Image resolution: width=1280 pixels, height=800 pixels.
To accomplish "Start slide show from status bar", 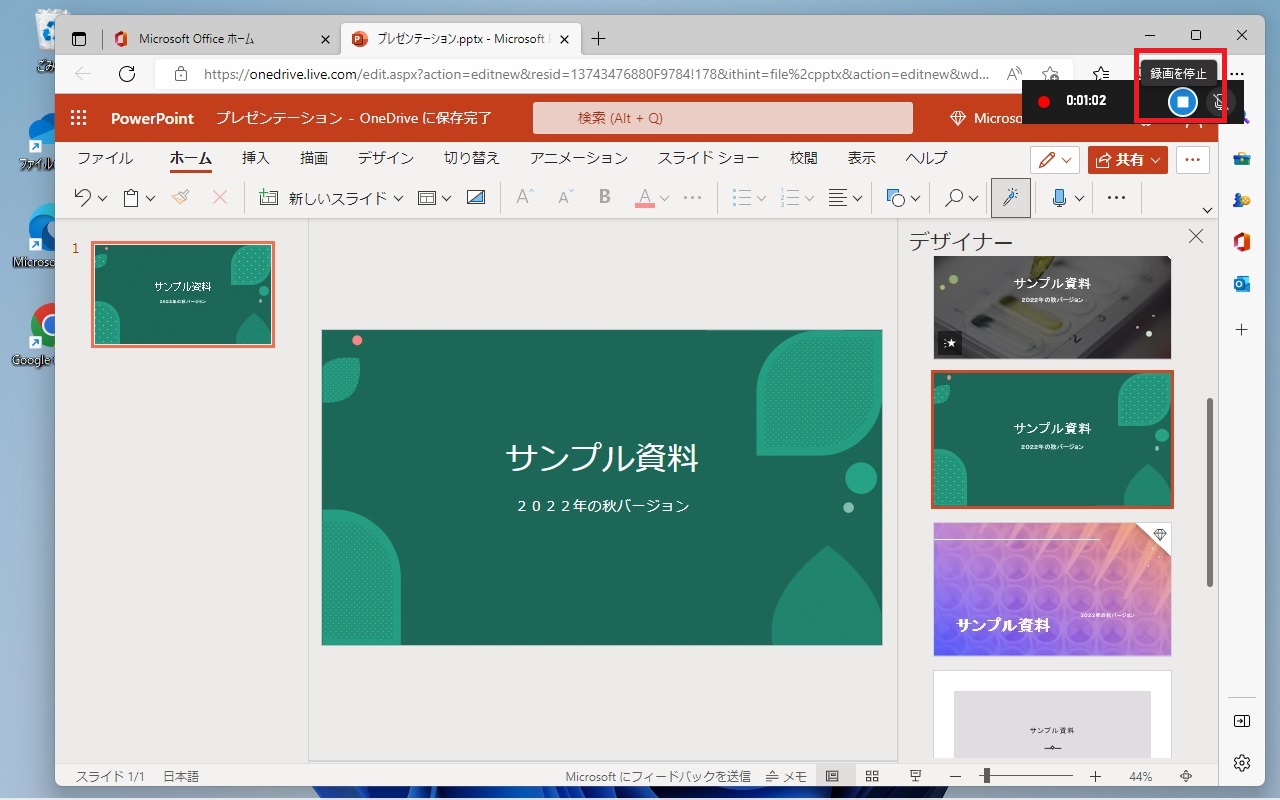I will click(x=915, y=776).
